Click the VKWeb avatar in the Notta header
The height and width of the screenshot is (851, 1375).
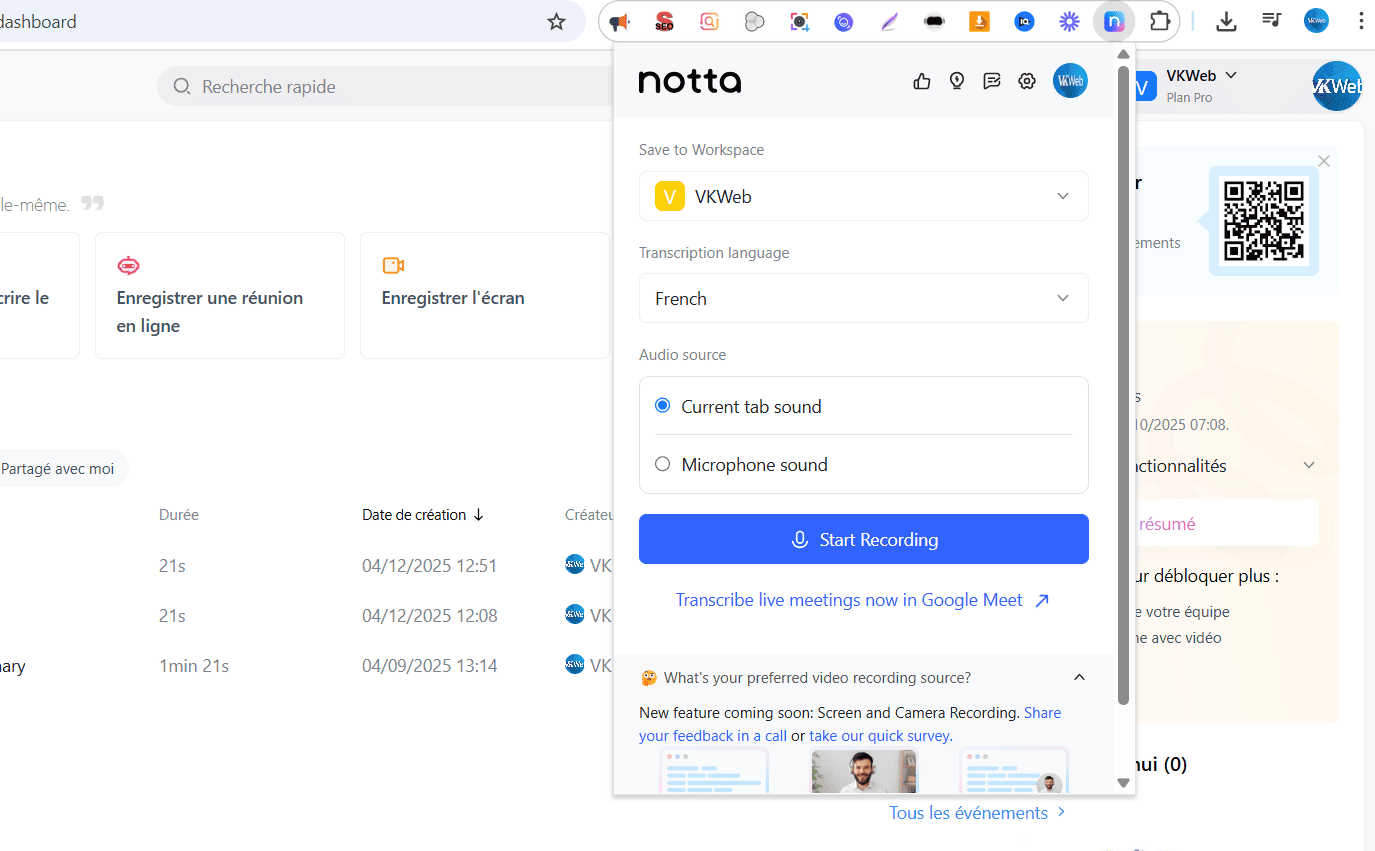1070,81
